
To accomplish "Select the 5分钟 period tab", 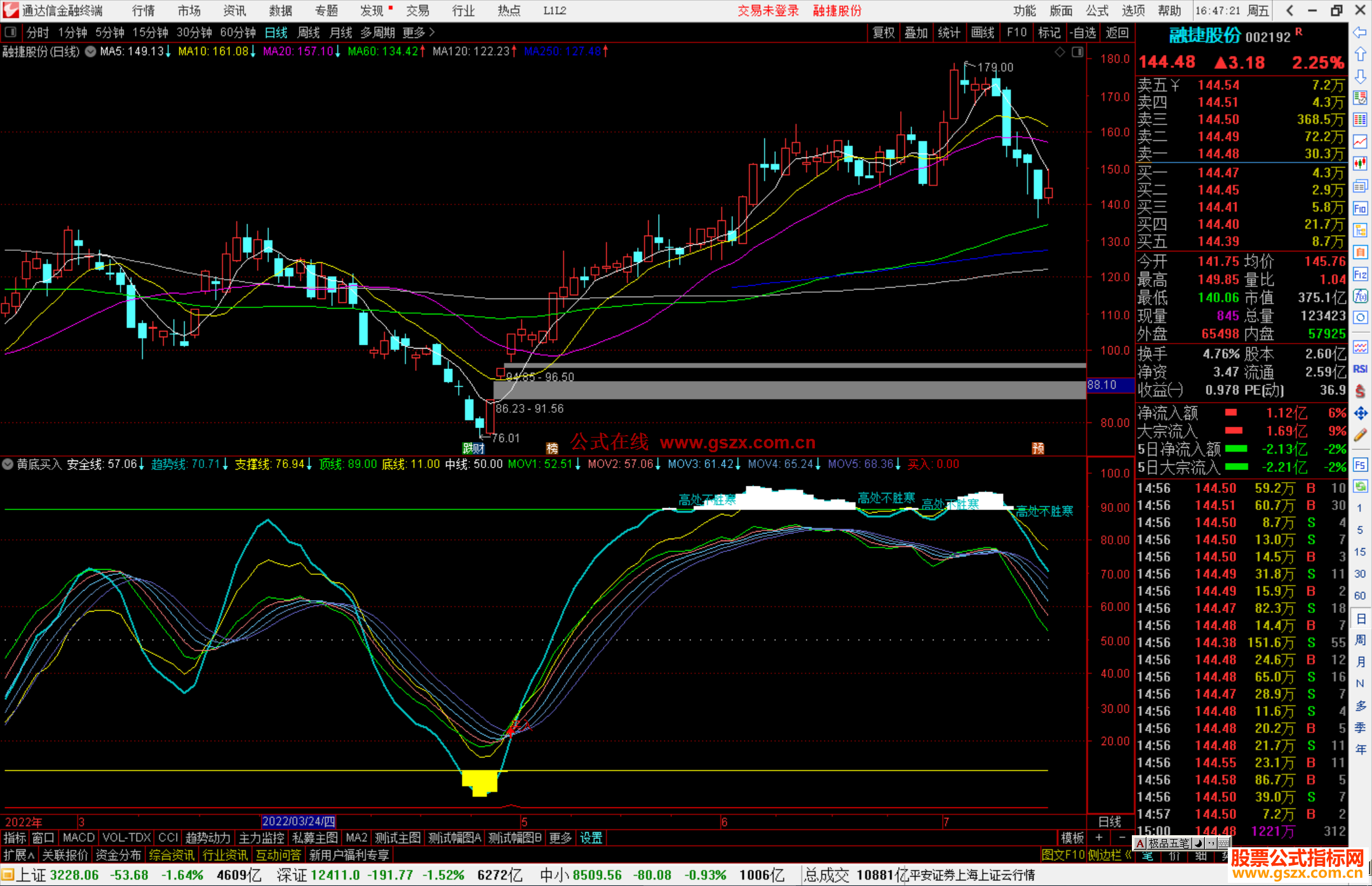I will click(x=110, y=32).
